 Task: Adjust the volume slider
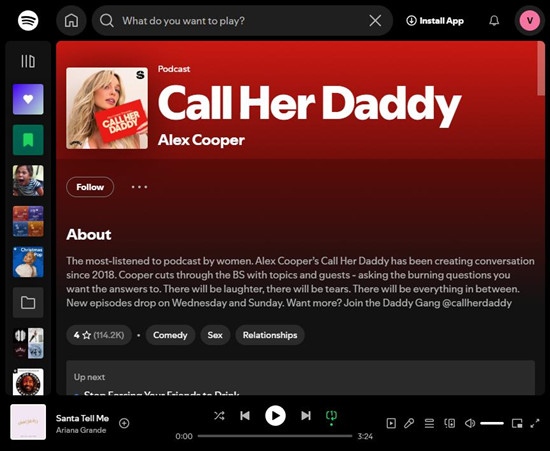(x=492, y=423)
